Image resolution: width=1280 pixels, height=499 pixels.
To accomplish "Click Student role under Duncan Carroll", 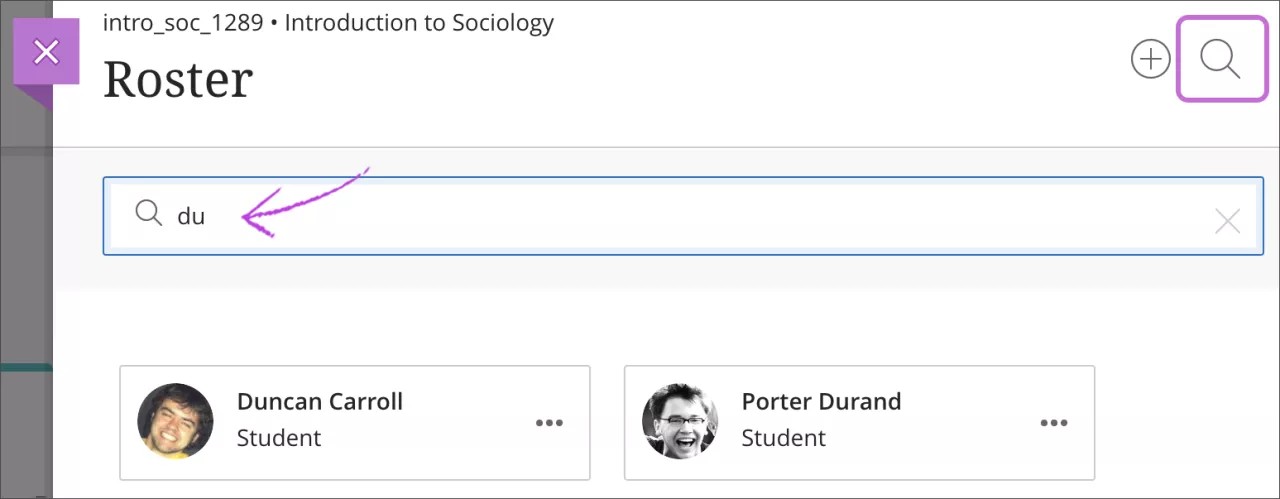I will point(279,438).
